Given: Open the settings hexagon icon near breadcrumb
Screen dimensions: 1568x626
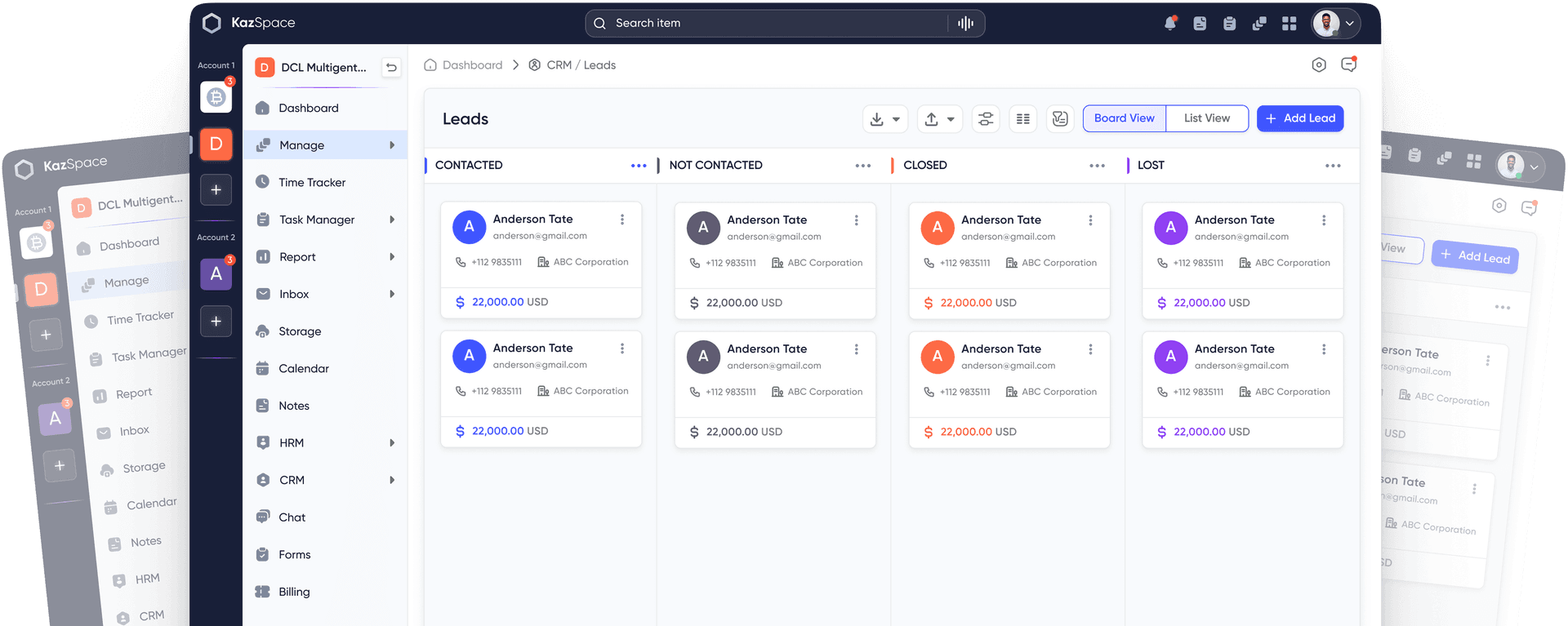Looking at the screenshot, I should pos(1318,64).
